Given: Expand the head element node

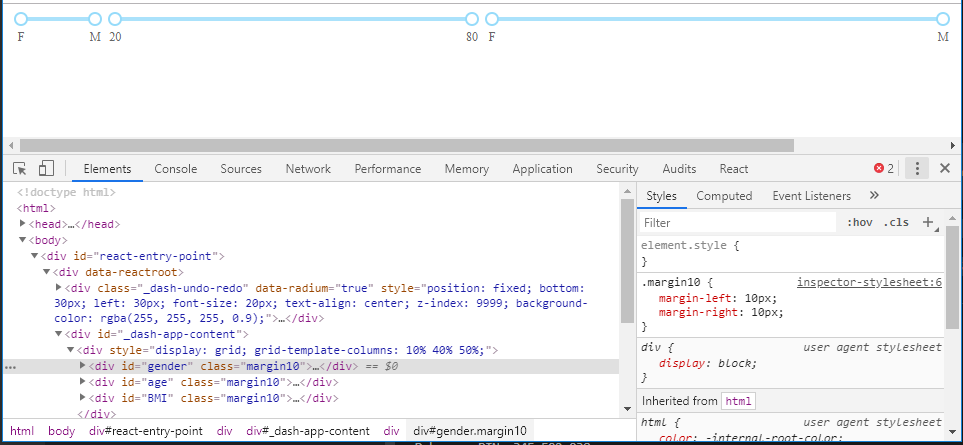Looking at the screenshot, I should [x=23, y=223].
